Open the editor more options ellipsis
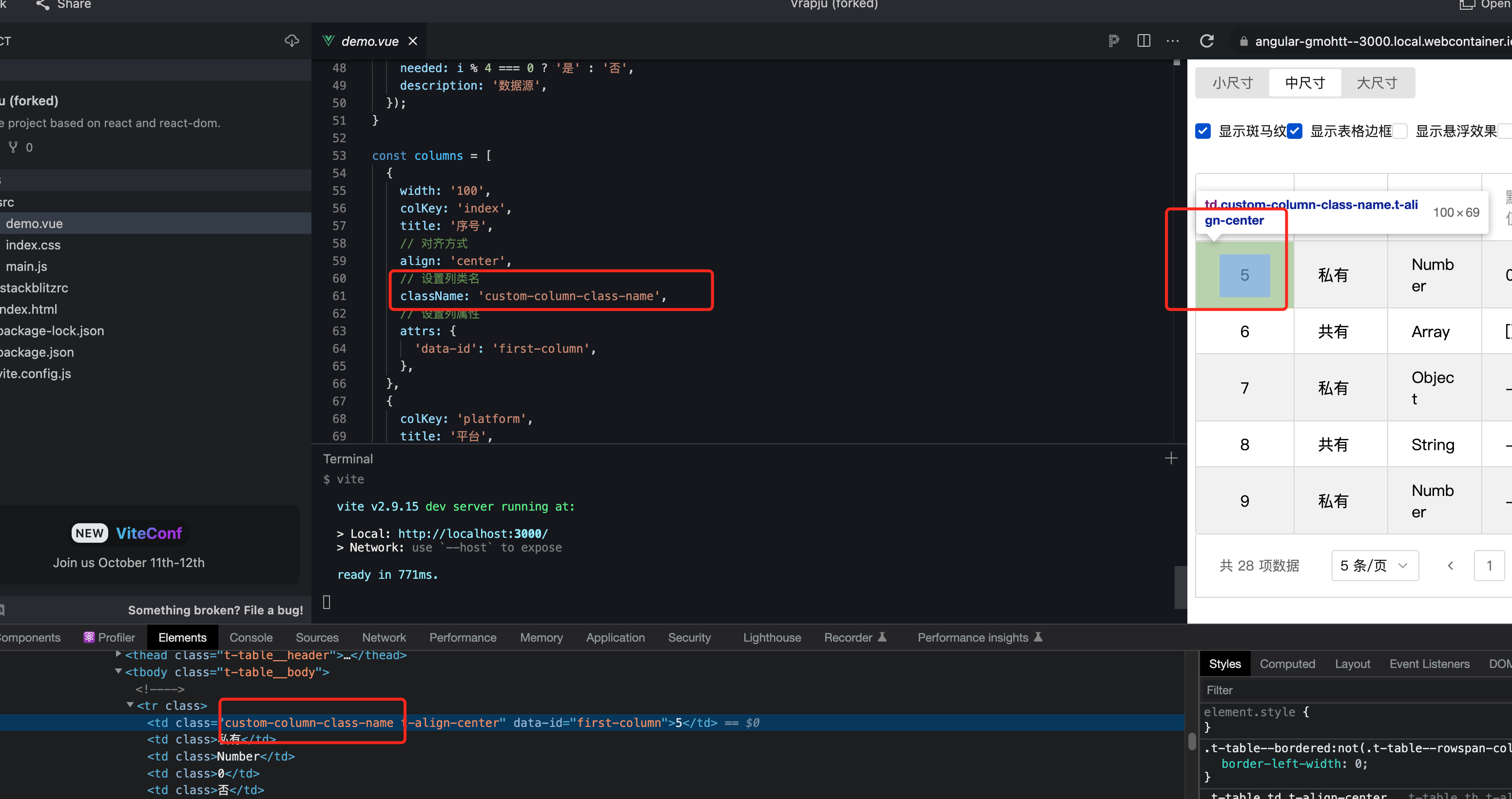Screen dimensions: 1512x799 coord(1173,40)
